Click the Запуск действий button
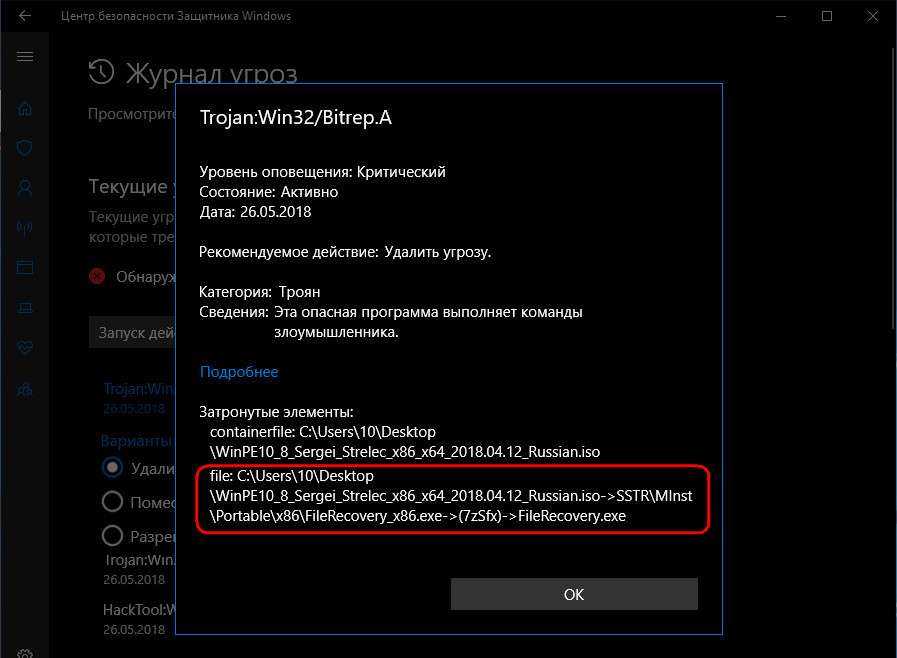 coord(132,332)
